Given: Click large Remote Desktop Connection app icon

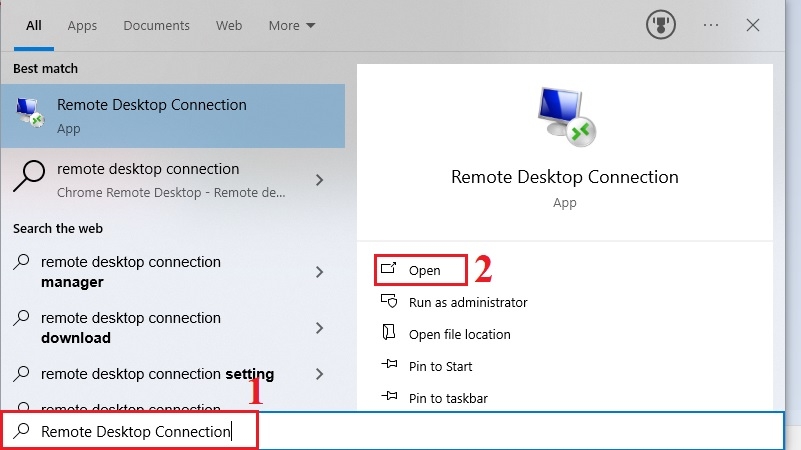Looking at the screenshot, I should pos(566,117).
